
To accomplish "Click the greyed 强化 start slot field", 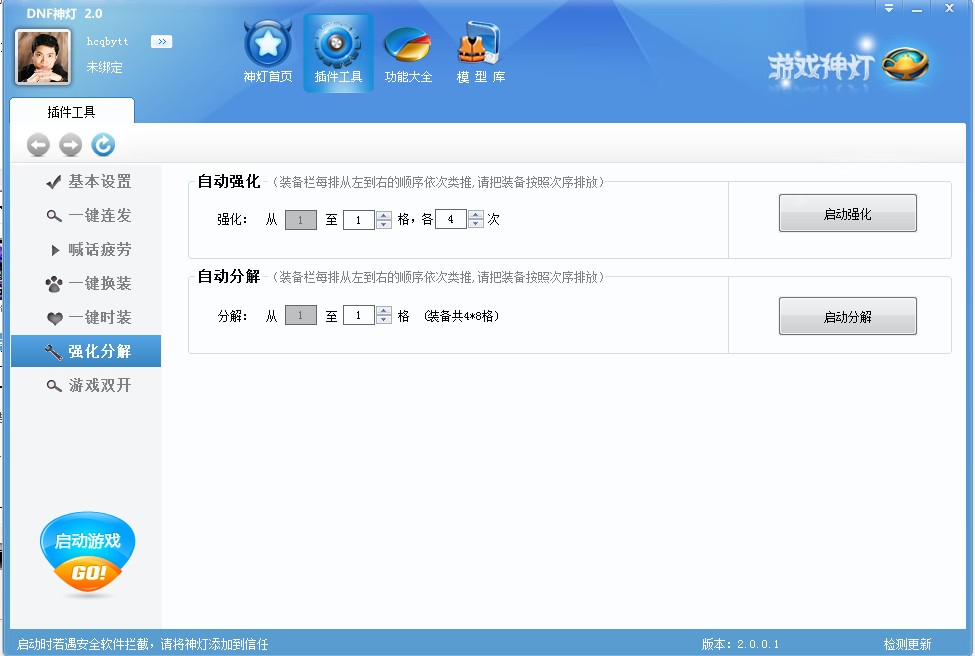I will pyautogui.click(x=301, y=219).
